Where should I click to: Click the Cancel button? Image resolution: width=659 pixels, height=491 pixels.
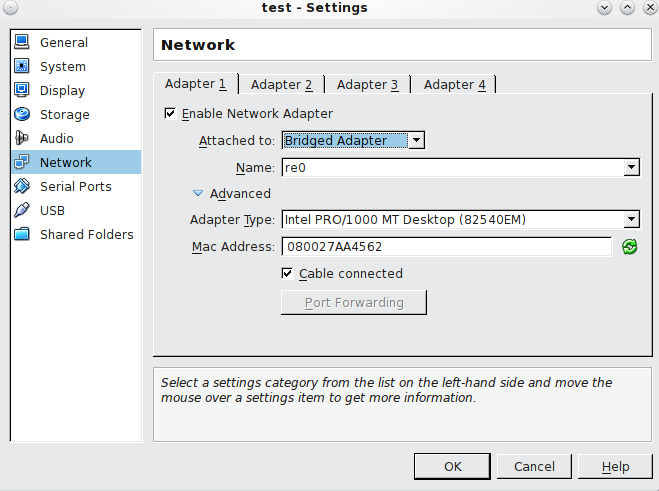click(534, 466)
